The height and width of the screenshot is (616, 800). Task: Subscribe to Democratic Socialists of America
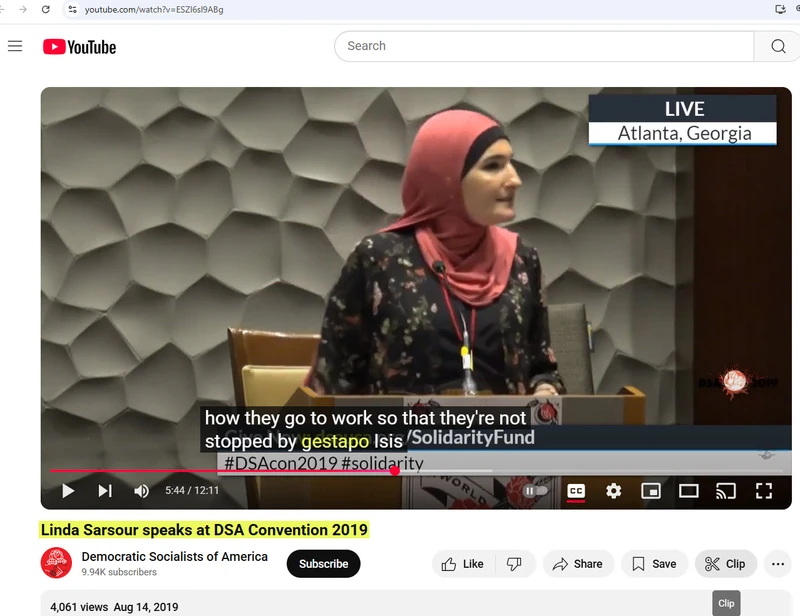[323, 564]
